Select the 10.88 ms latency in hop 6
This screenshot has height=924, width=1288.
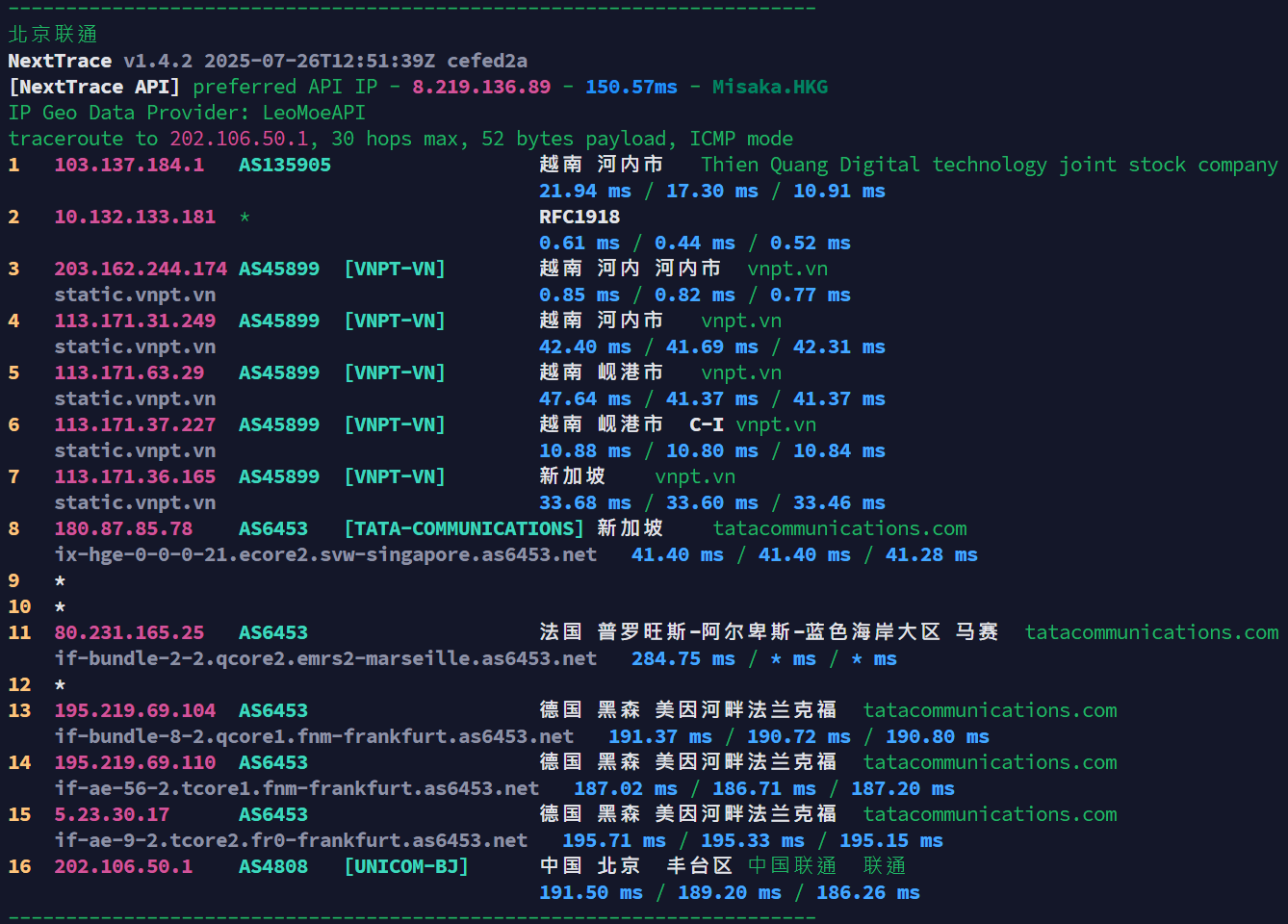tap(585, 450)
